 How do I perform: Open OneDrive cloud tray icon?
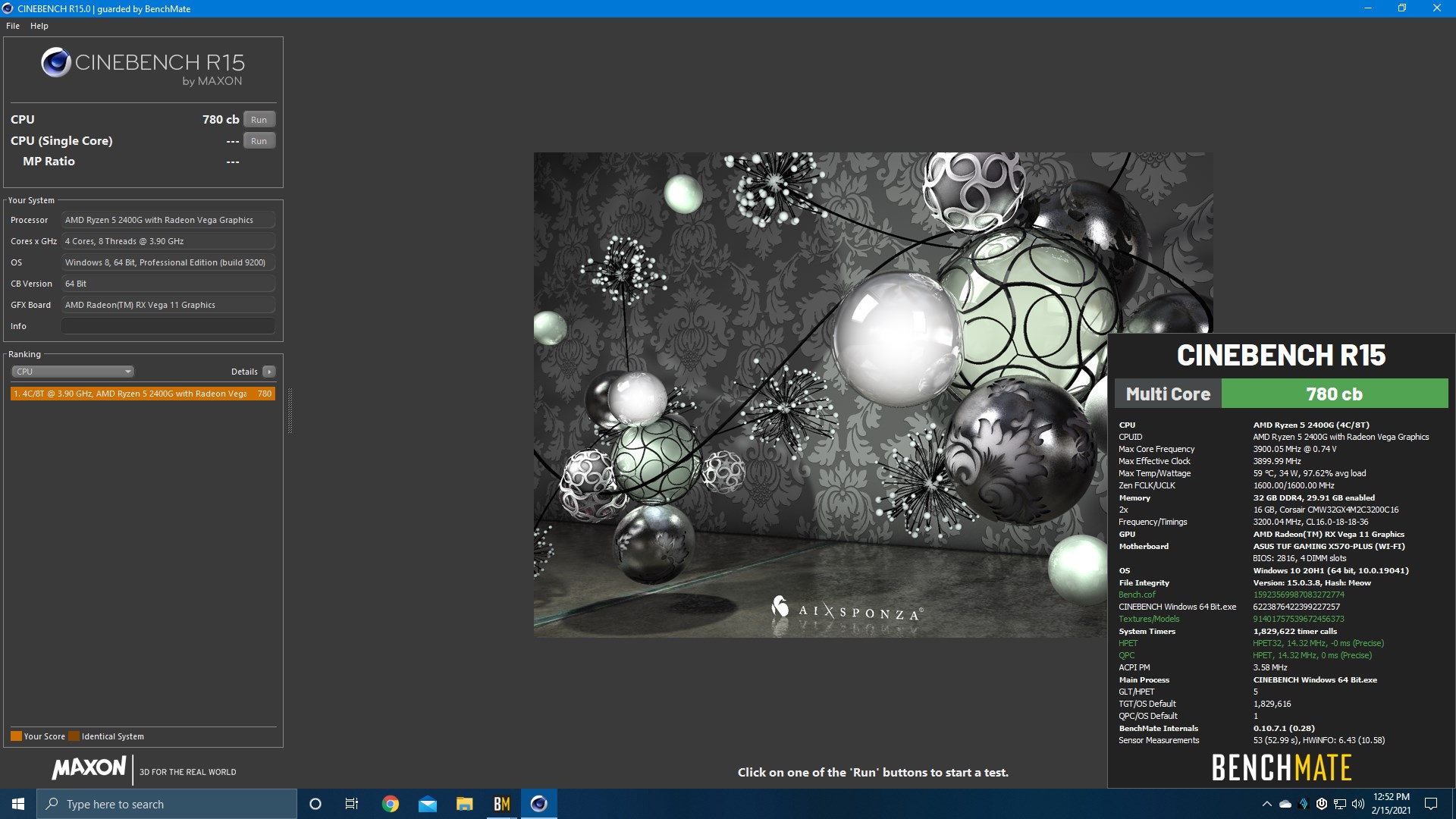tap(1285, 804)
